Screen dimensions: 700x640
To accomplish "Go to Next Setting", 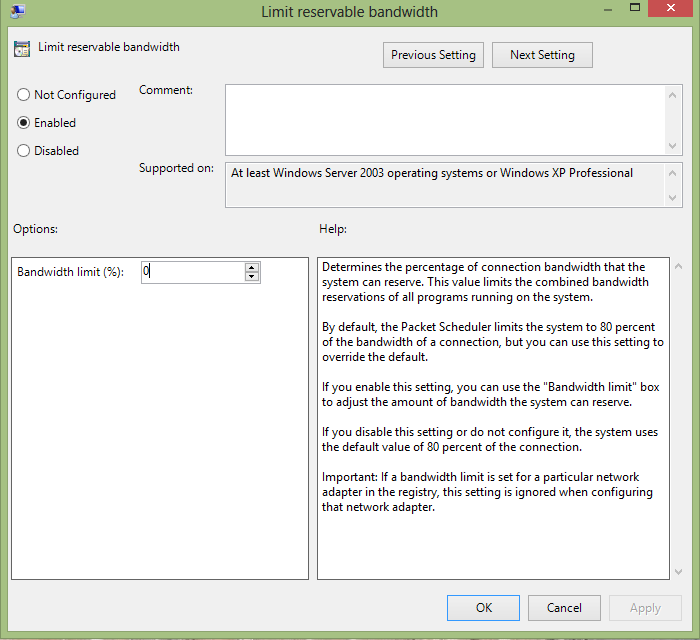I will click(542, 55).
